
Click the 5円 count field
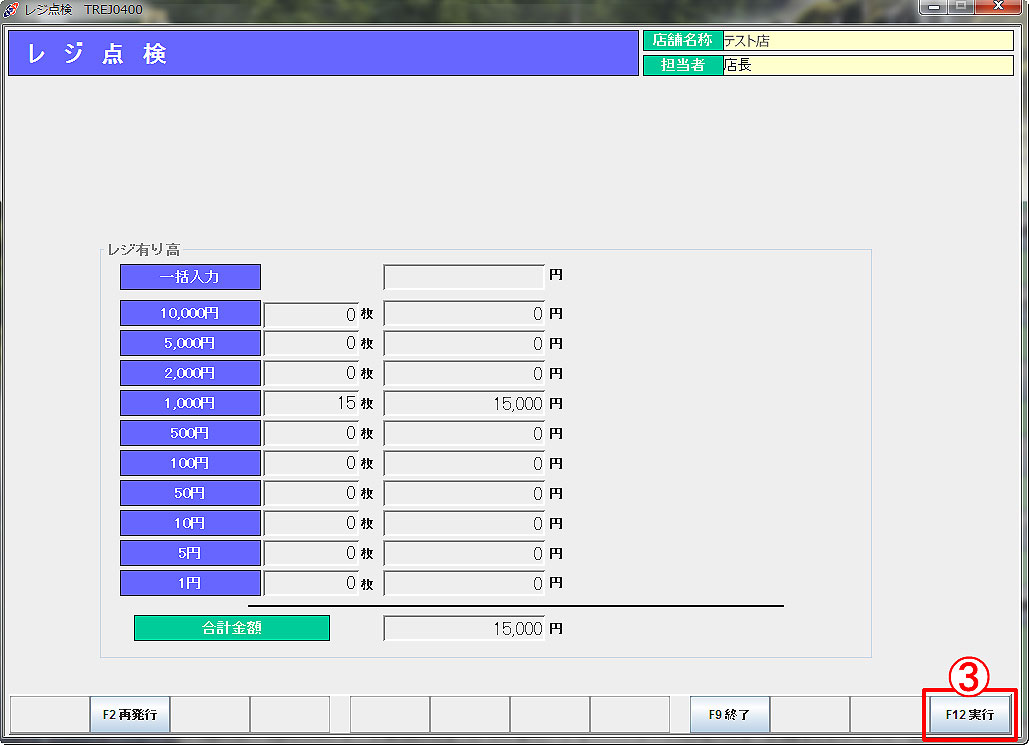click(311, 553)
